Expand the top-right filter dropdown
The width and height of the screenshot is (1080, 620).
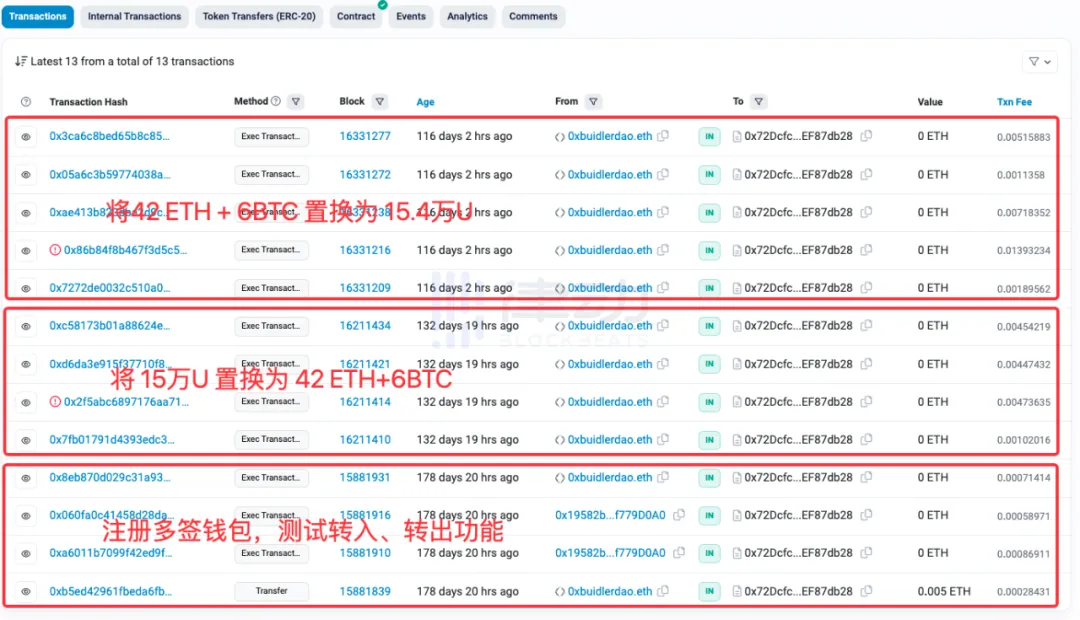(1039, 62)
